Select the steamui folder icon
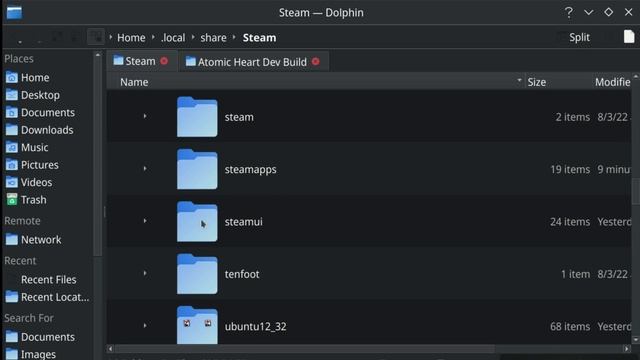Screen dimensions: 640x360 pos(197,221)
